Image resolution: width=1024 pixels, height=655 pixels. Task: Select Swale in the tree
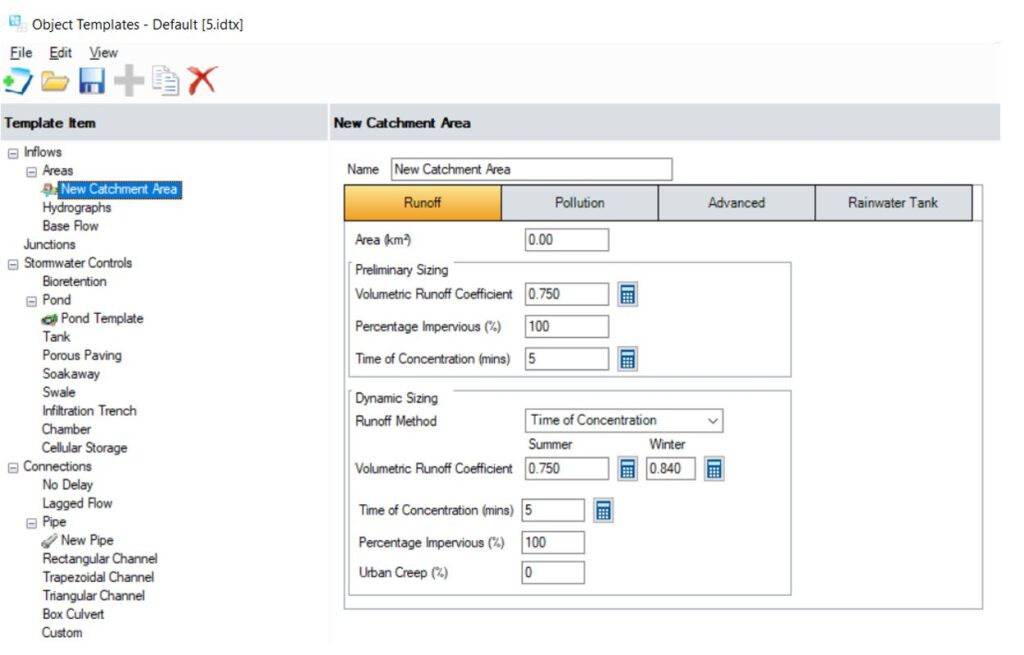point(59,393)
